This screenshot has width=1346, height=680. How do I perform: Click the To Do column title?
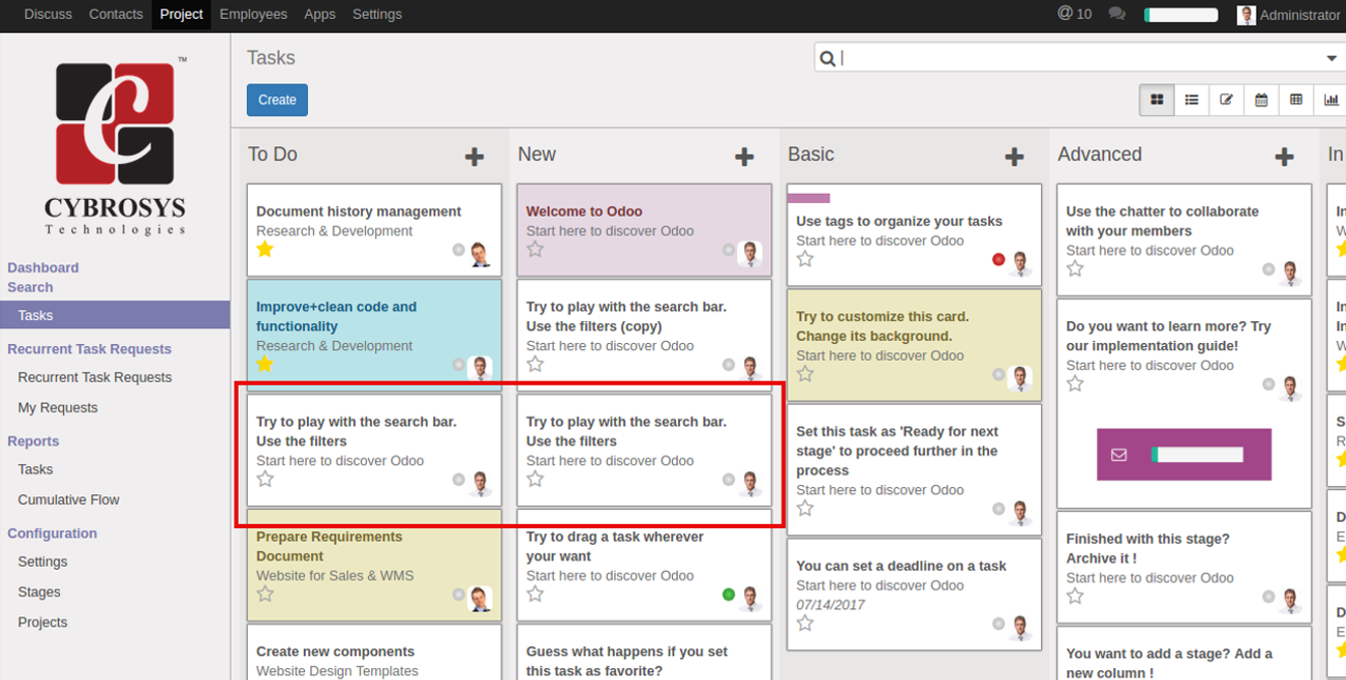(273, 155)
